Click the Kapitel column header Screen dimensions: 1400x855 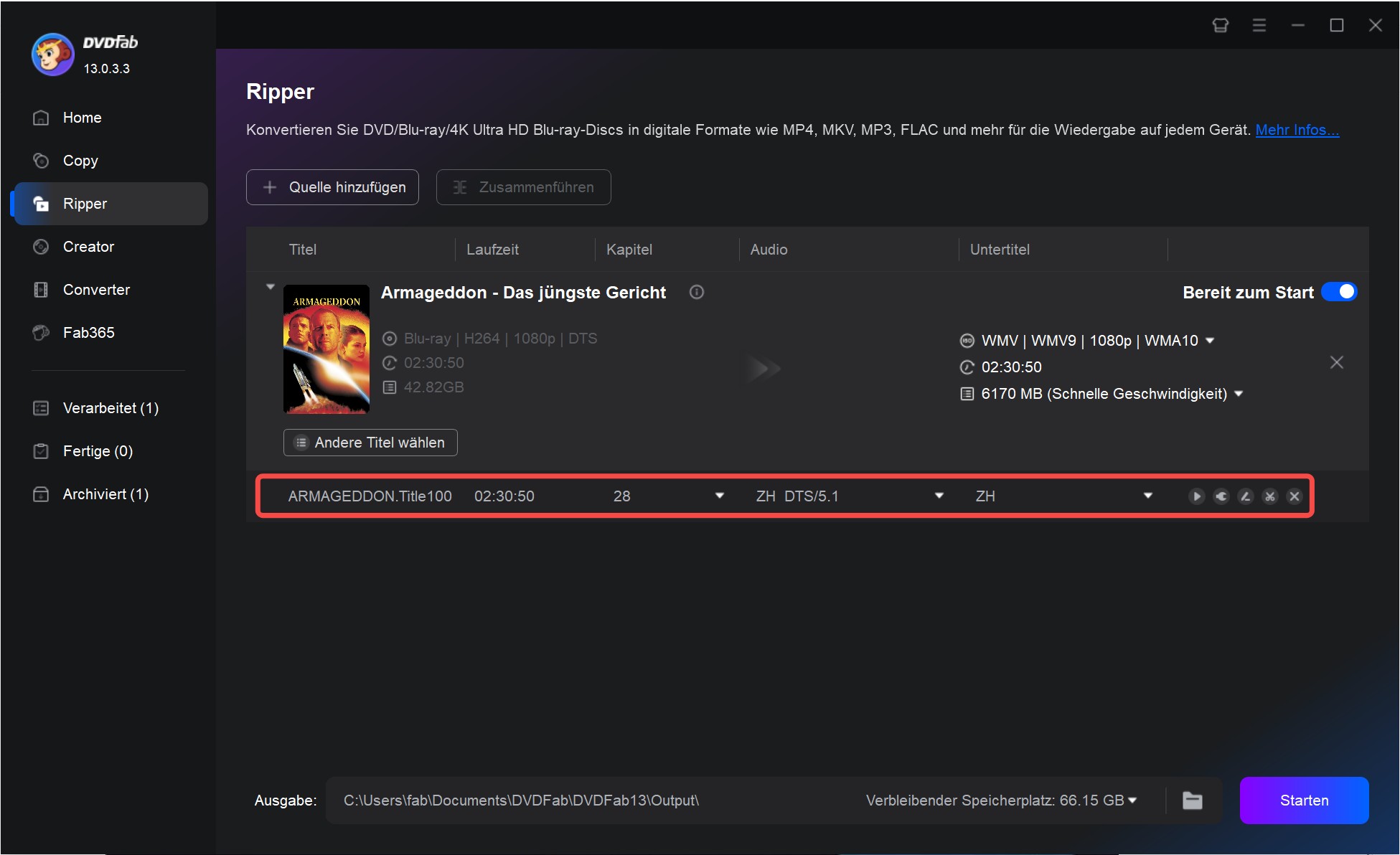(629, 250)
